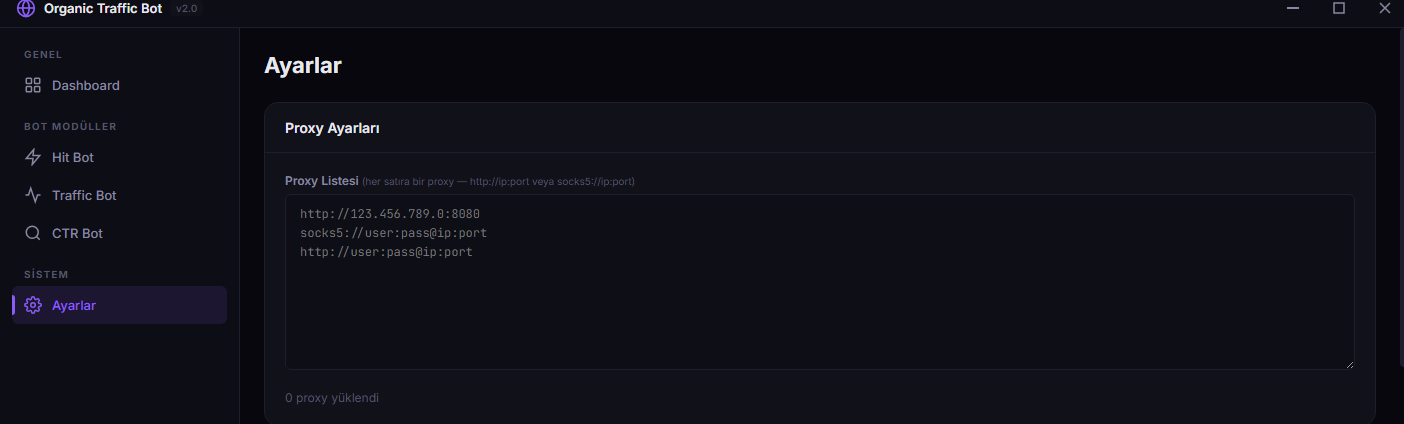The width and height of the screenshot is (1404, 424).
Task: Click the Traffic Bot pulse icon
Action: tap(33, 196)
